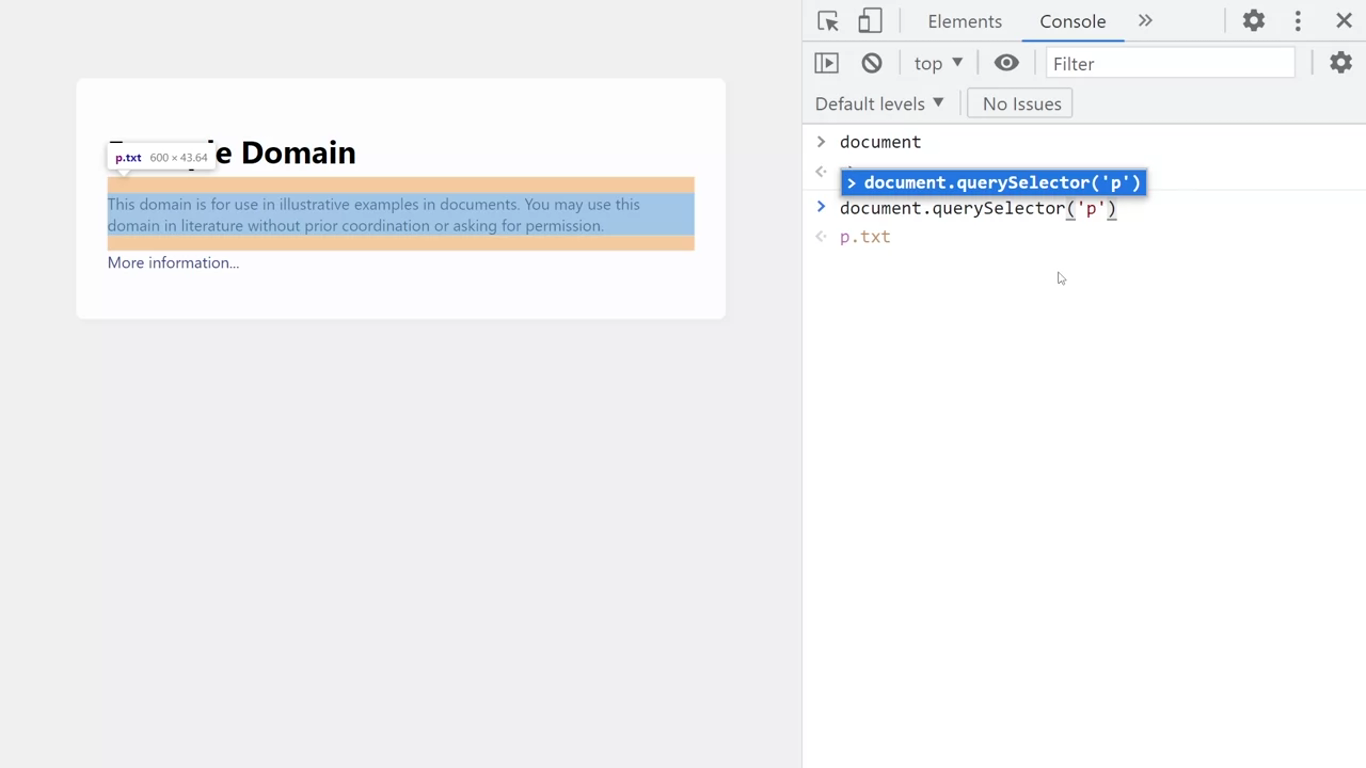Open the top JavaScript context dropdown
Image resolution: width=1366 pixels, height=768 pixels.
point(938,63)
